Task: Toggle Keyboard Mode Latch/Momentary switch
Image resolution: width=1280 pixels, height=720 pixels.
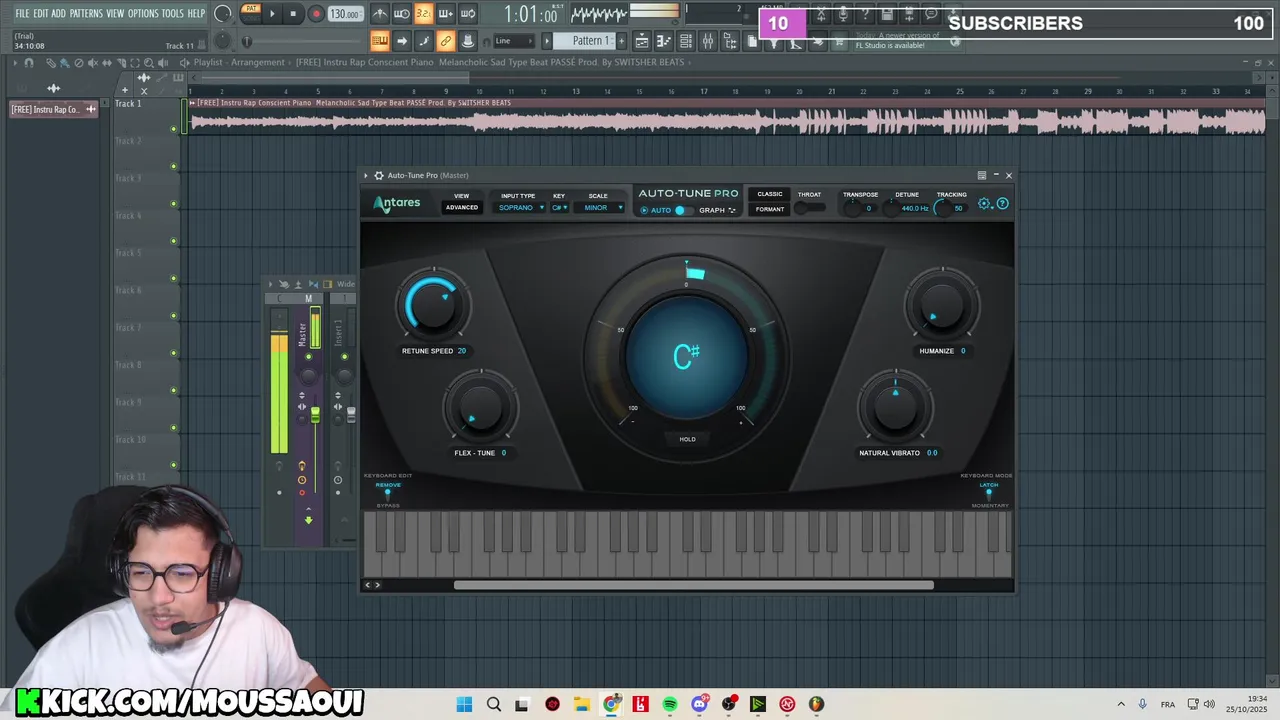Action: point(989,494)
